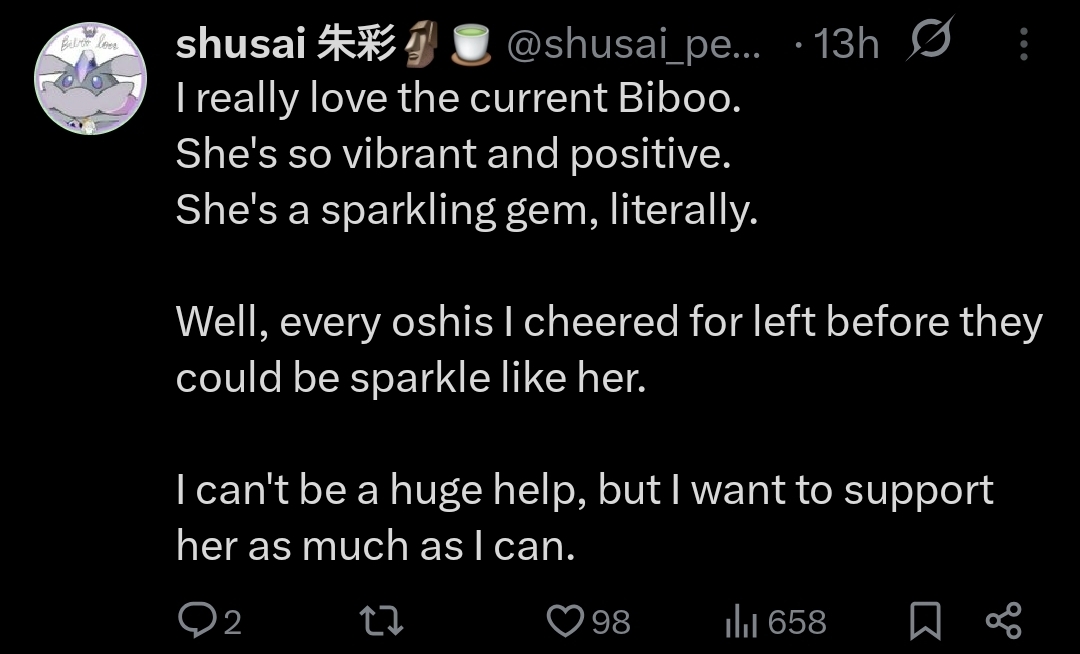Click the display name shusai 朱彩

(x=285, y=45)
